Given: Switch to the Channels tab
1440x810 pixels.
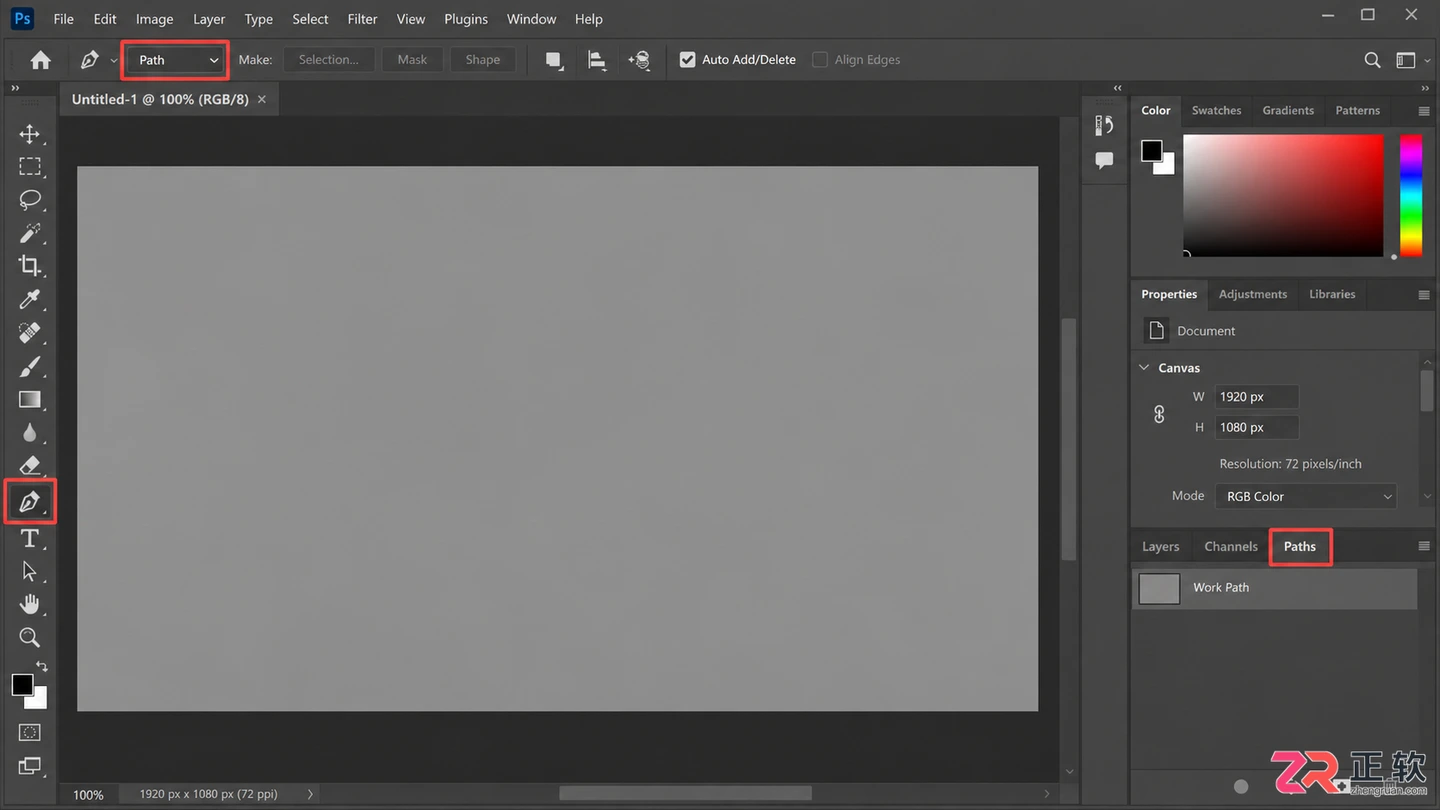Looking at the screenshot, I should pyautogui.click(x=1231, y=547).
